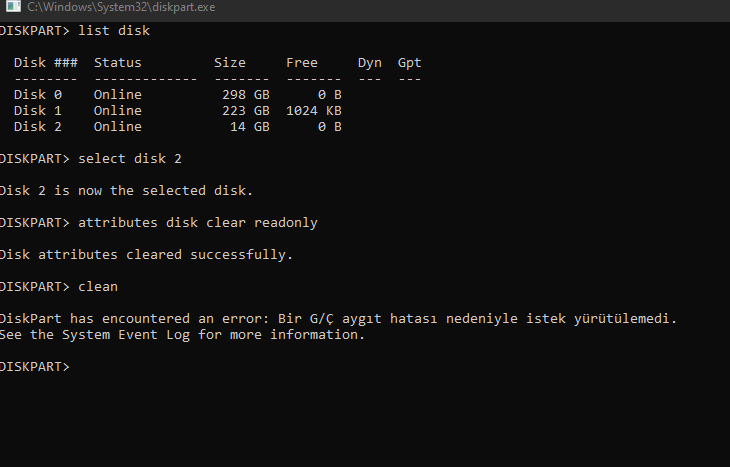730x467 pixels.
Task: Click the 'select disk 2' command line
Action: (130, 159)
